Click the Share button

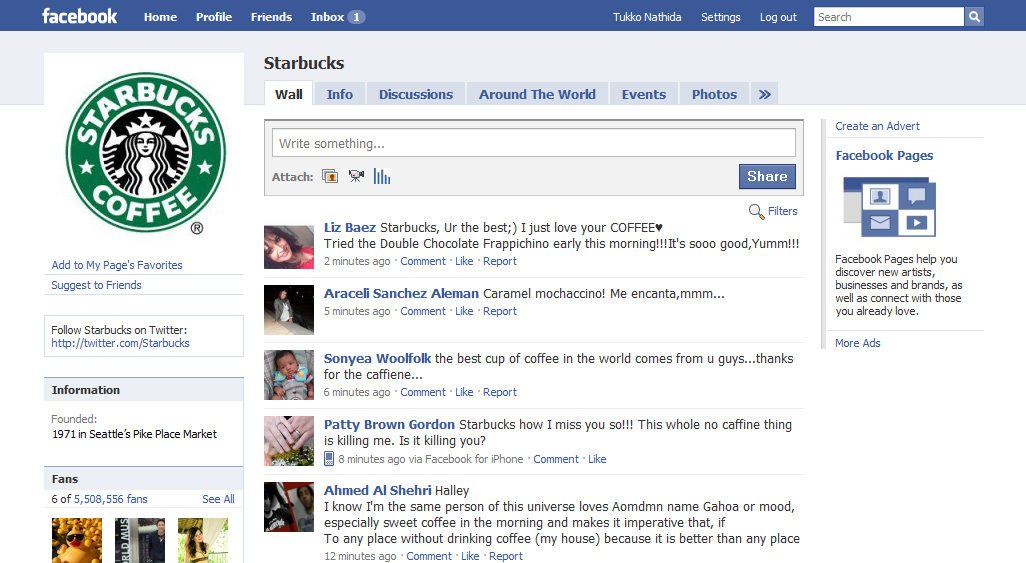767,176
